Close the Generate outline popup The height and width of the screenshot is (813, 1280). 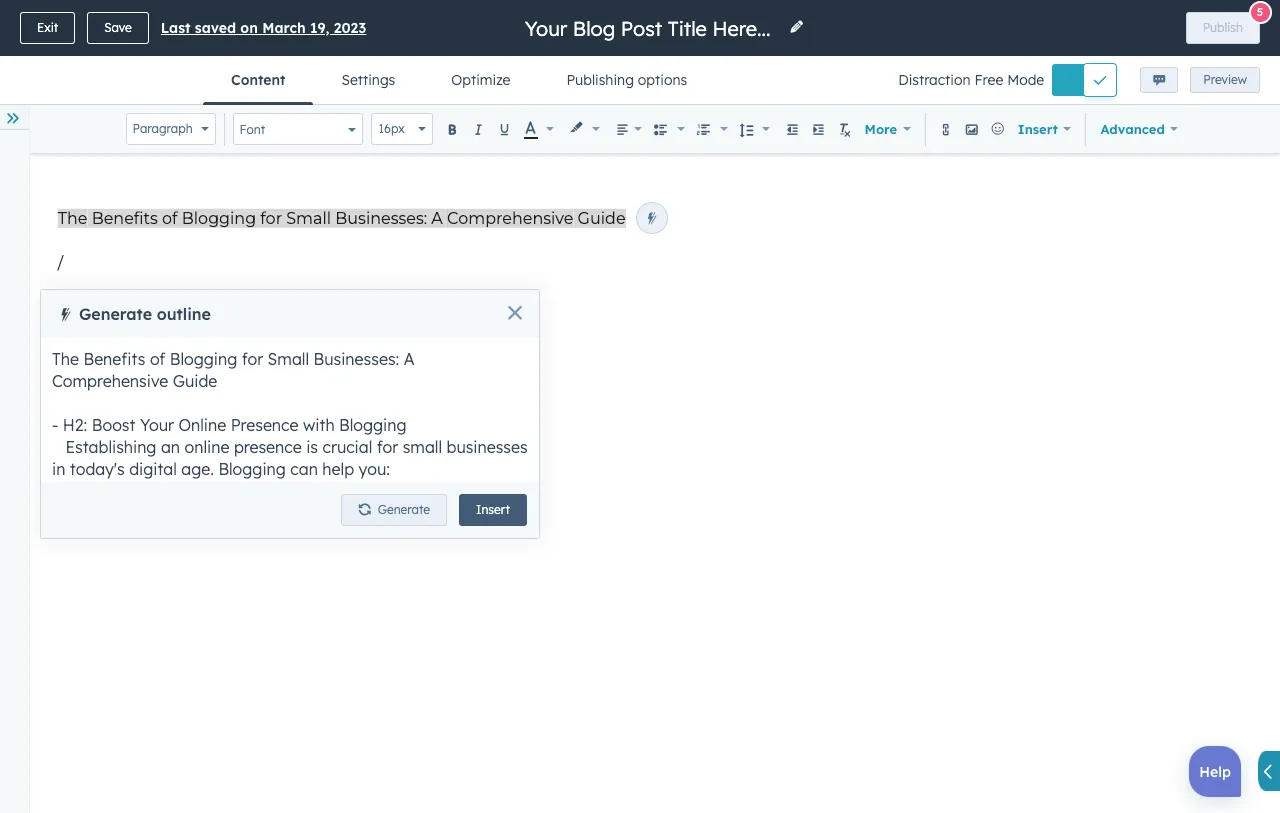coord(515,313)
